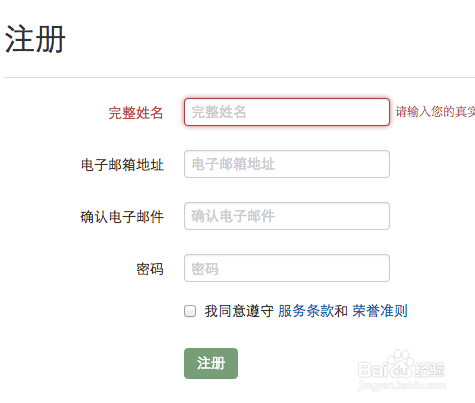Open the 荣誉准则 link
The width and height of the screenshot is (475, 403).
point(380,311)
